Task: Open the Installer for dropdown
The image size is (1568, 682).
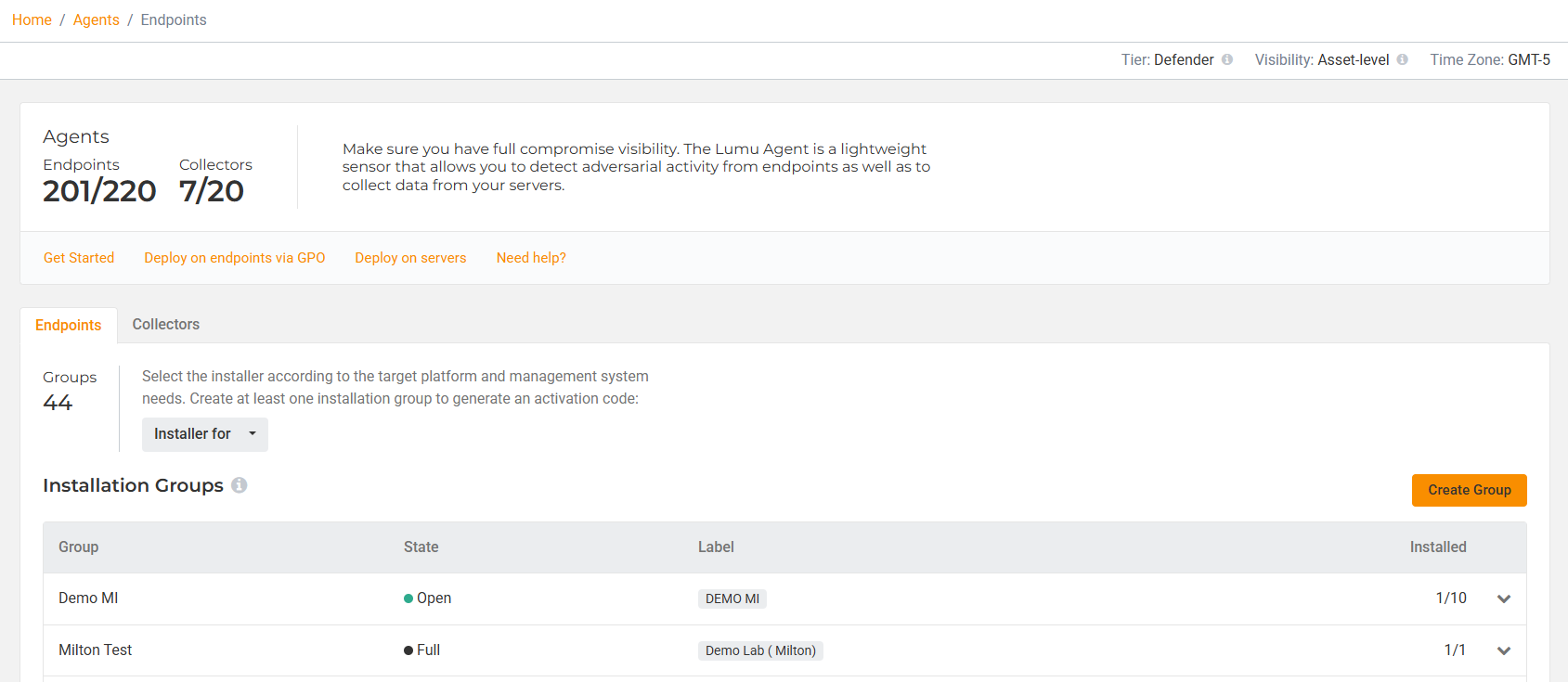Action: coord(204,434)
